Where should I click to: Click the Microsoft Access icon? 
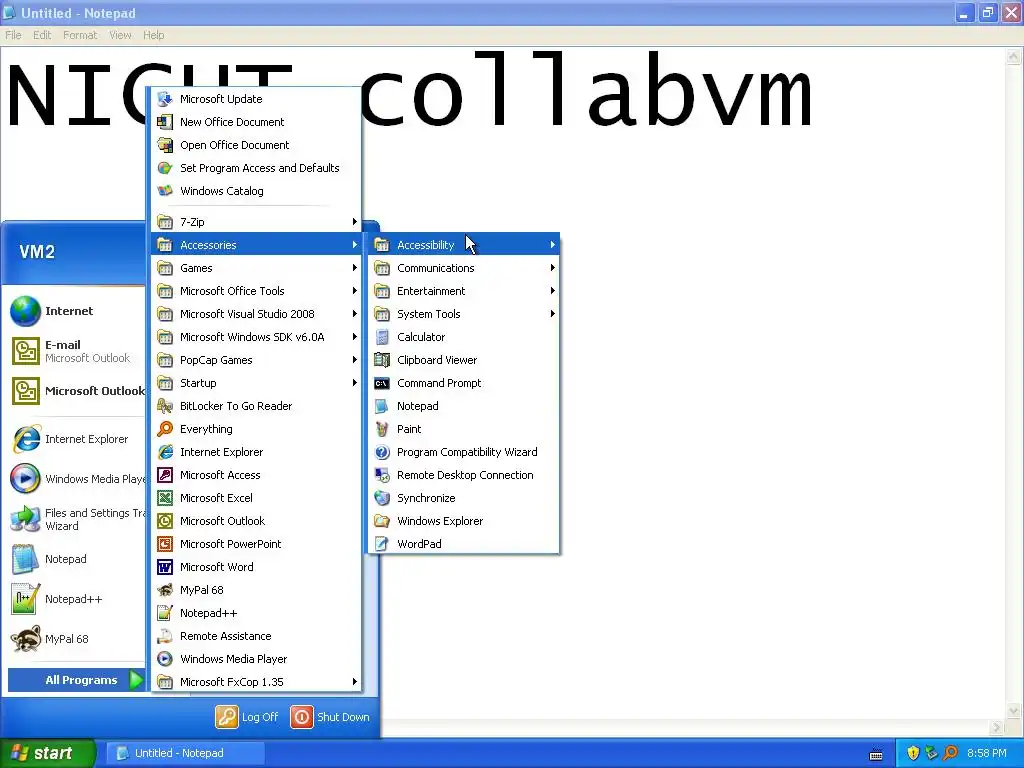click(165, 475)
